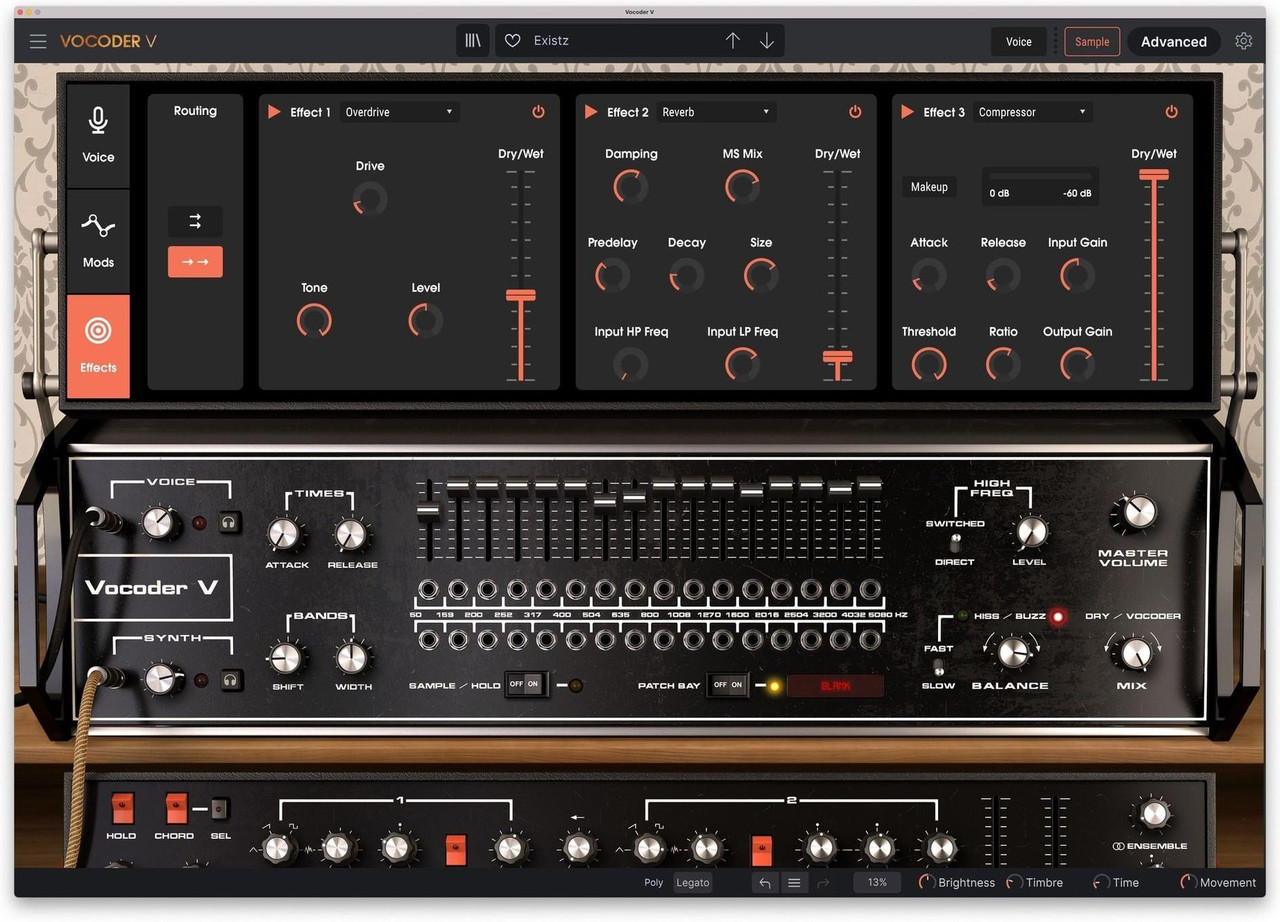
Task: Click the Dry/Vocoder Mix knob
Action: point(1134,653)
